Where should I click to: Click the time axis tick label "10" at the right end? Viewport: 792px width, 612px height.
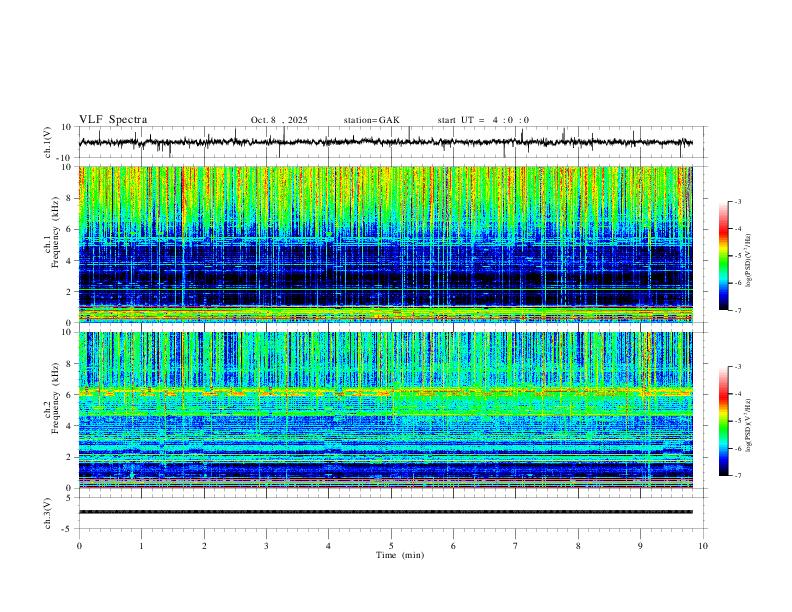click(x=703, y=546)
